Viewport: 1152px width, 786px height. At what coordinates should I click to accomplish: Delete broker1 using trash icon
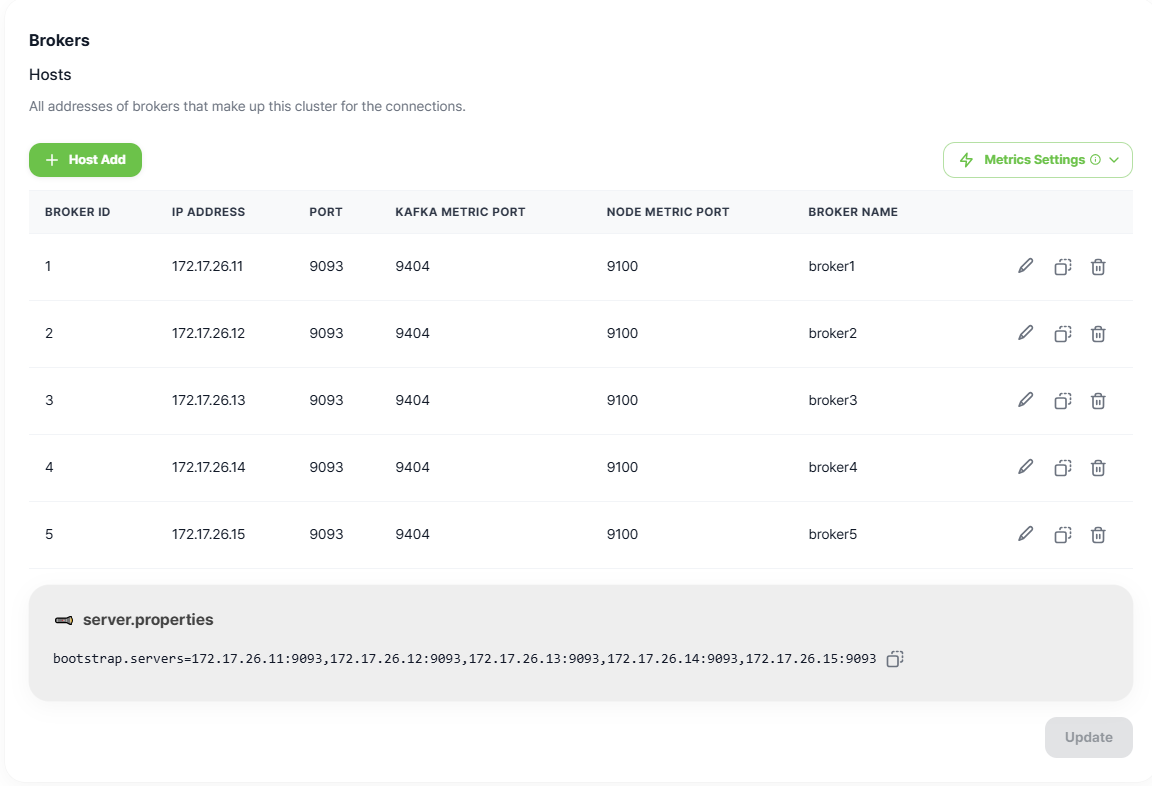(1098, 267)
